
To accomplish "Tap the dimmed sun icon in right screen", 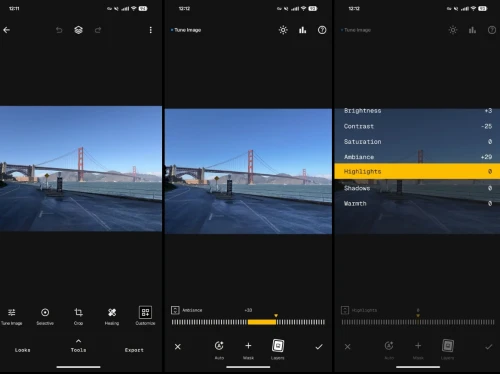I will point(453,30).
